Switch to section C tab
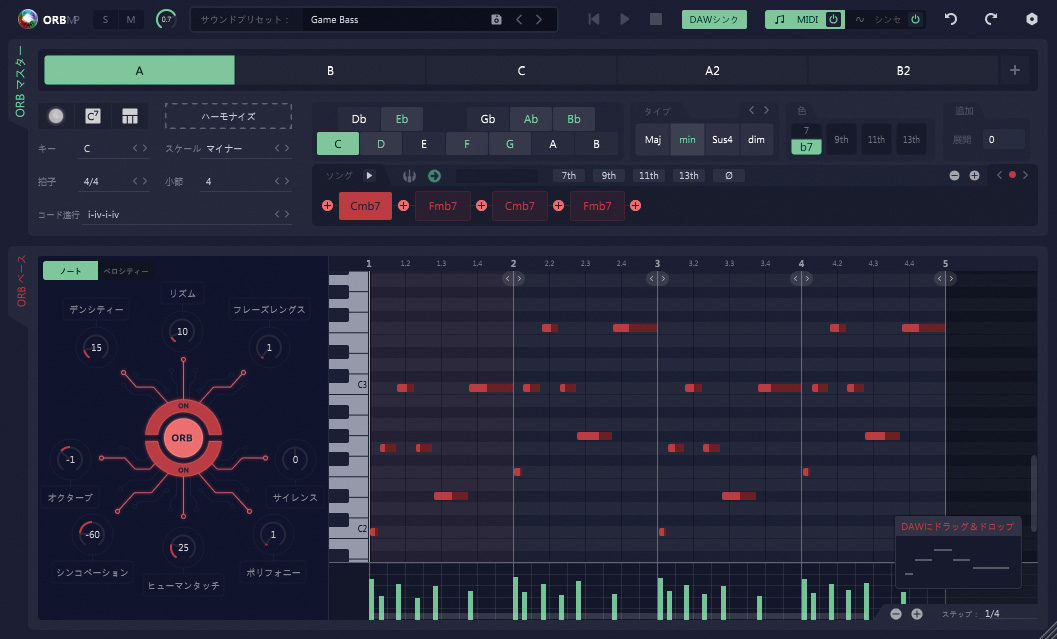1057x639 pixels. (x=521, y=70)
